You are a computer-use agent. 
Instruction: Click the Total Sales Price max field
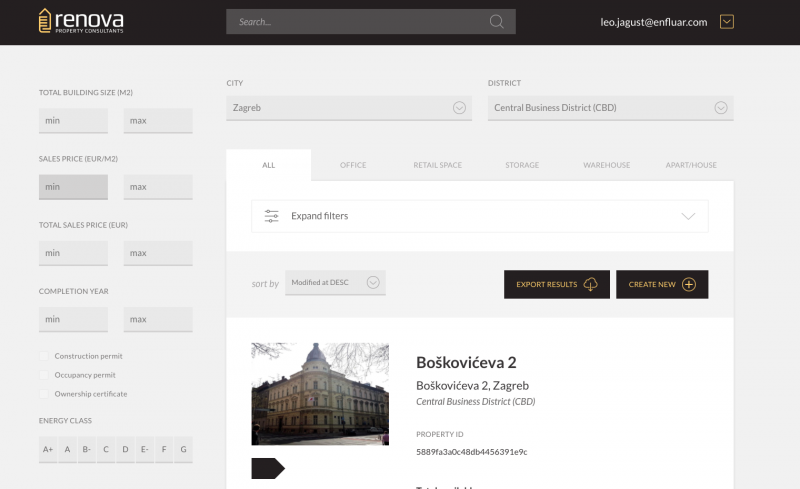[x=158, y=253]
